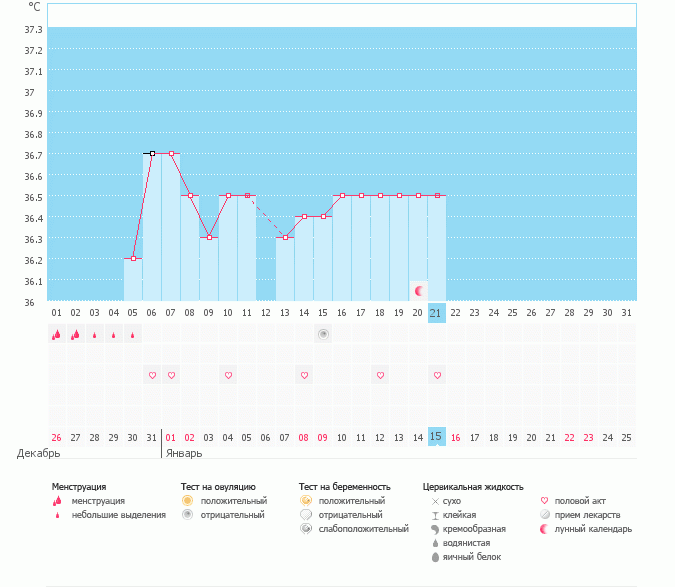
Task: Click the heart icon on cycle day 21
Action: pos(437,375)
